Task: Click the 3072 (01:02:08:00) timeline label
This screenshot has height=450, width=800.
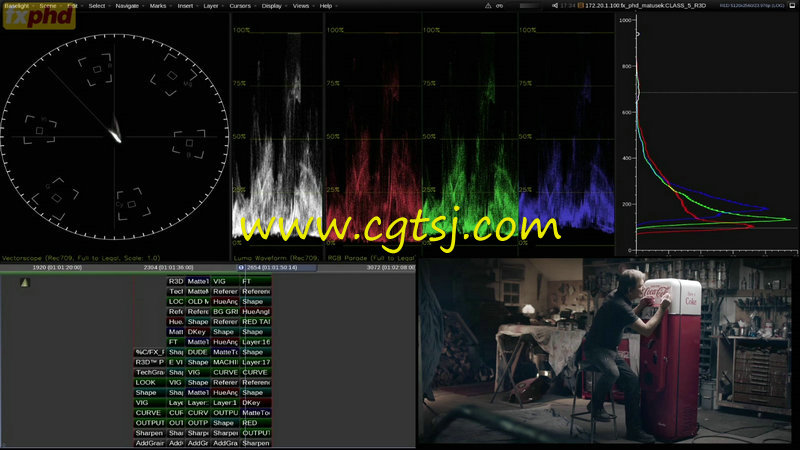Action: (x=391, y=267)
